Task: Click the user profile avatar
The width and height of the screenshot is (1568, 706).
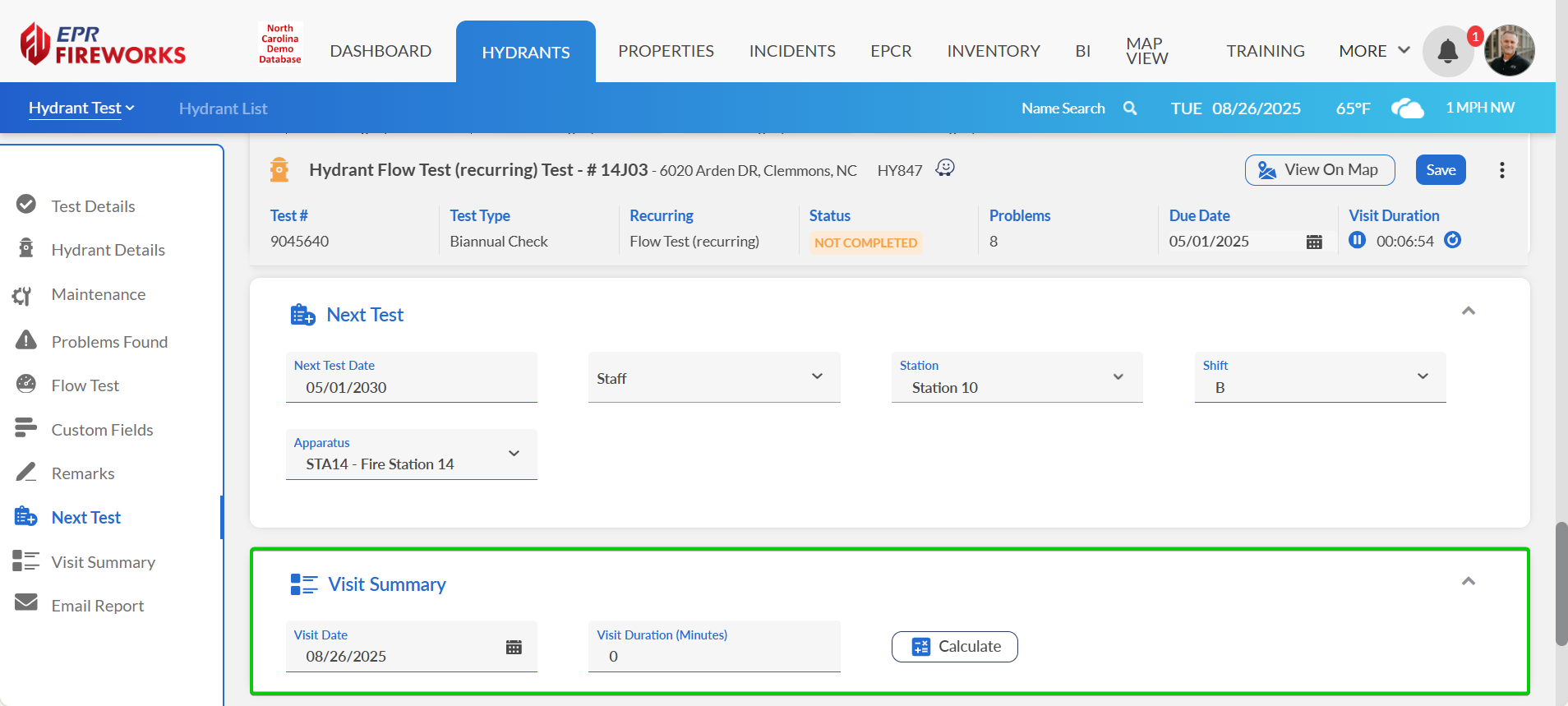Action: (x=1509, y=51)
